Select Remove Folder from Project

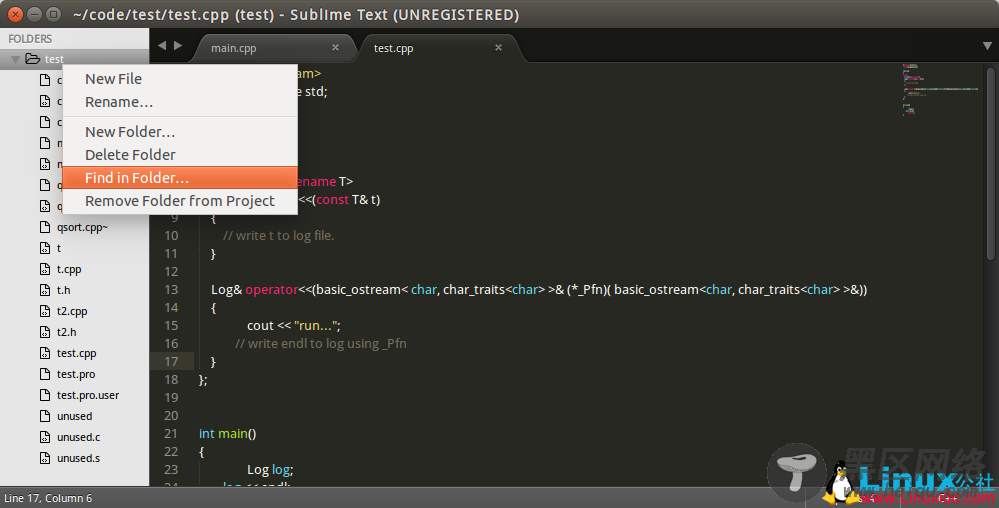click(x=180, y=201)
